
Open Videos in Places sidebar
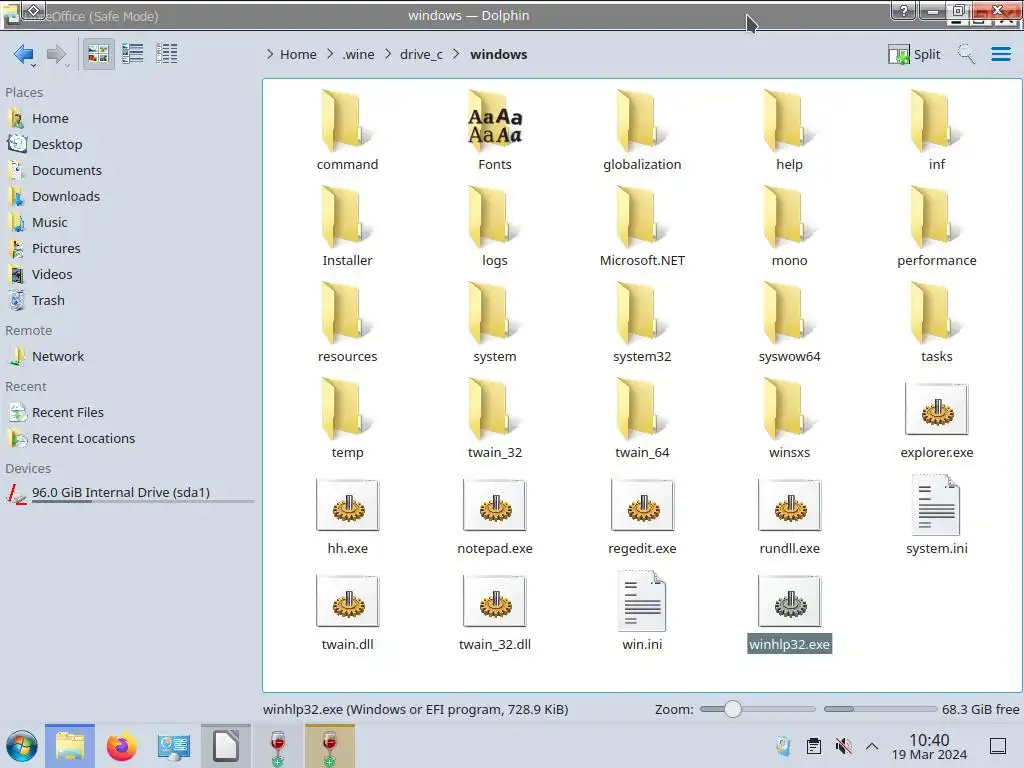click(52, 275)
